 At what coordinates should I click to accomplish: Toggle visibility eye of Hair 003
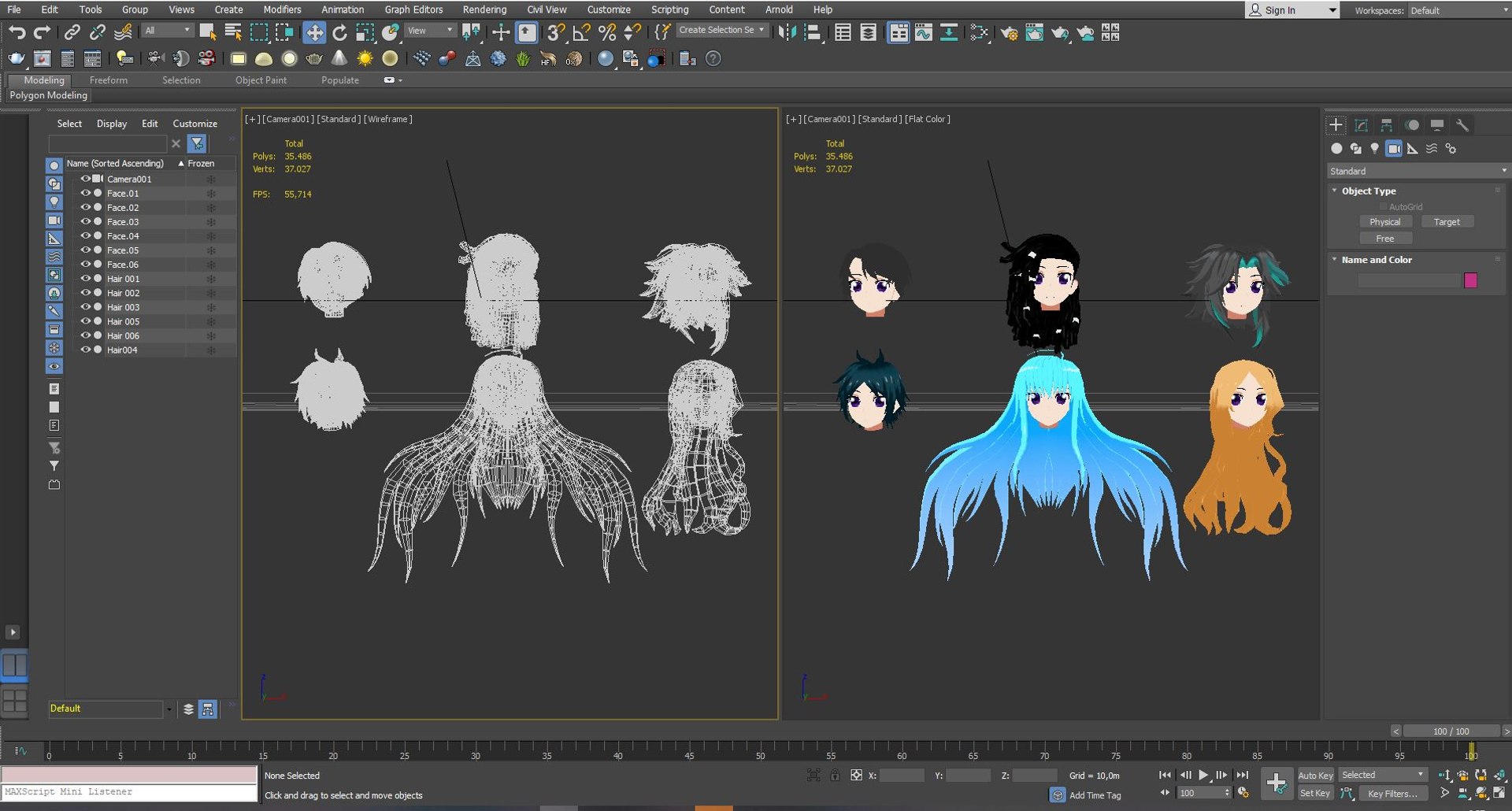(86, 307)
